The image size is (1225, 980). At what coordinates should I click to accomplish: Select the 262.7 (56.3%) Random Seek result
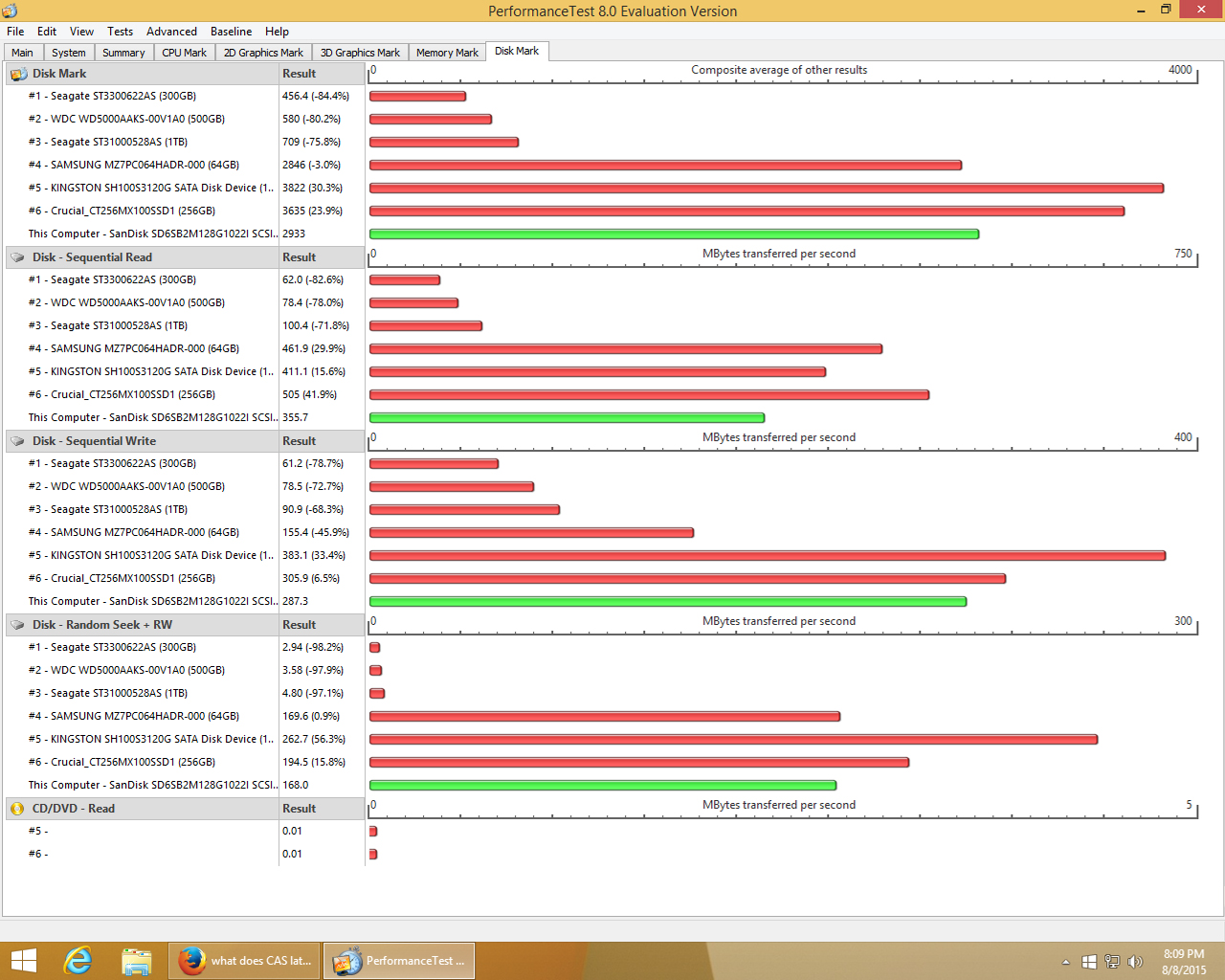click(x=314, y=739)
